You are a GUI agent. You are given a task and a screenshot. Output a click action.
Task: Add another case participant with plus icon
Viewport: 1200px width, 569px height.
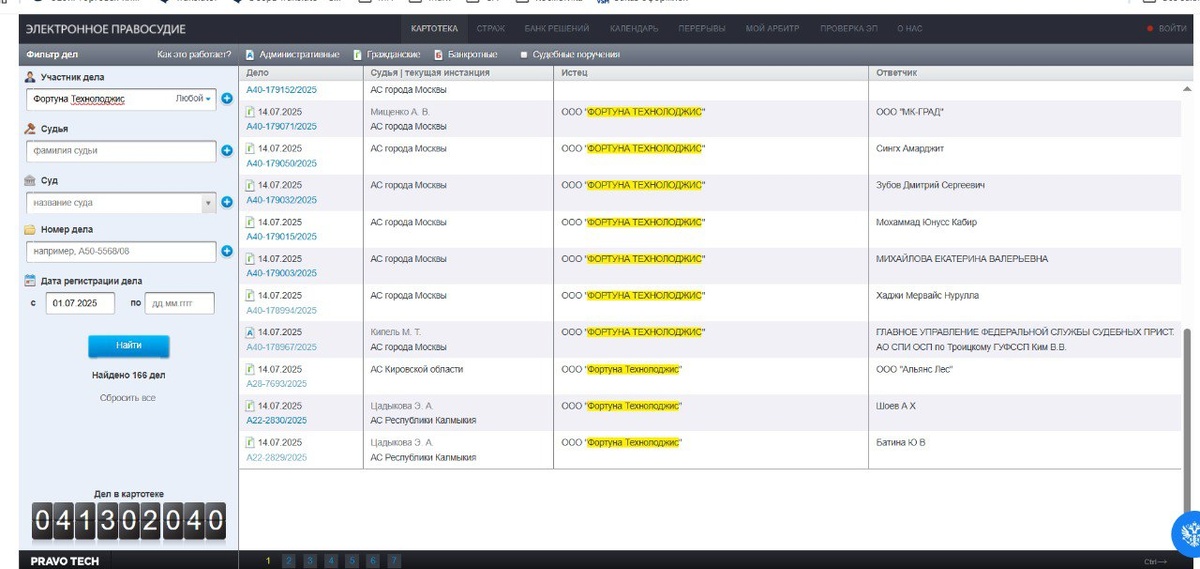point(227,99)
